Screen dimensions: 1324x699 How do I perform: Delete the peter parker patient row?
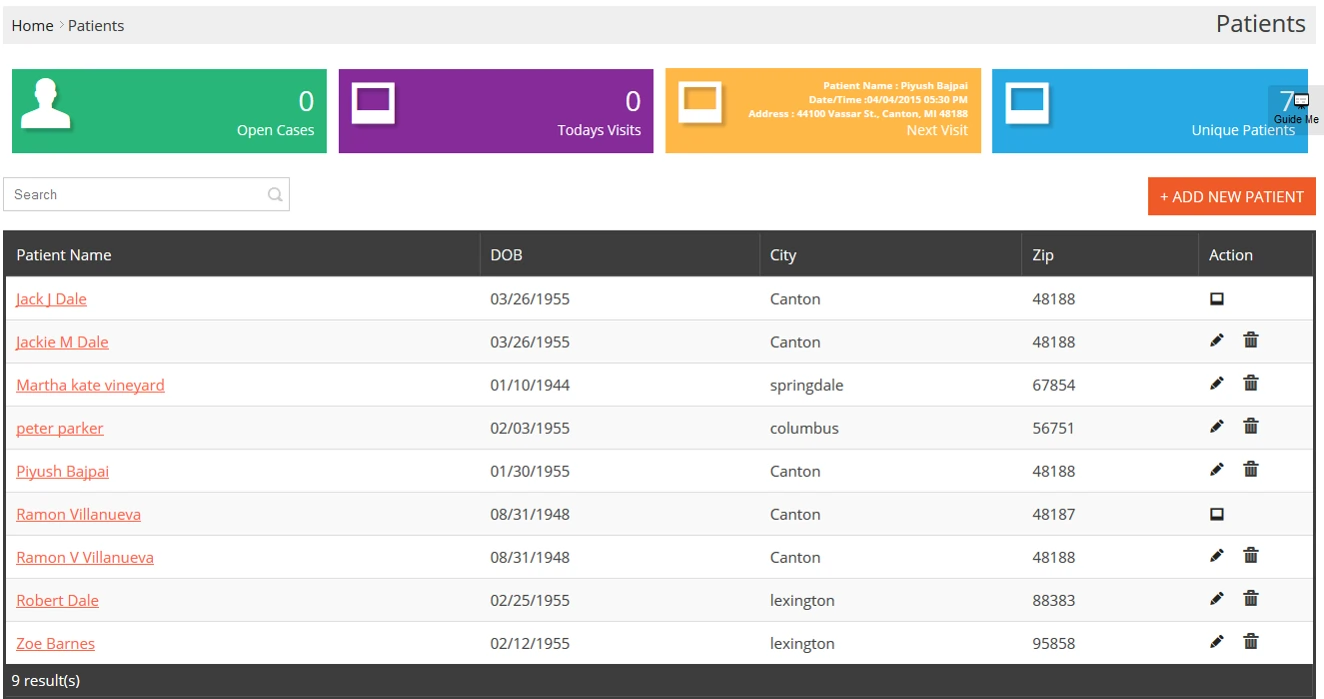tap(1250, 426)
